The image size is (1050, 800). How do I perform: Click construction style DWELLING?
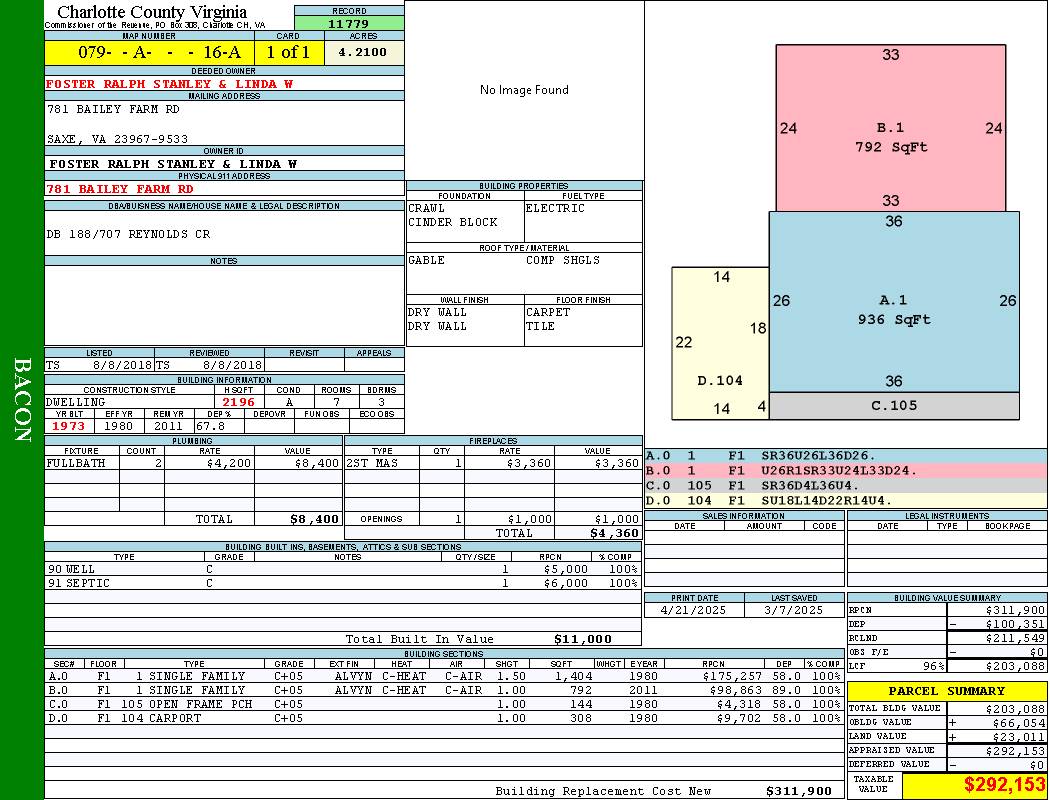76,402
